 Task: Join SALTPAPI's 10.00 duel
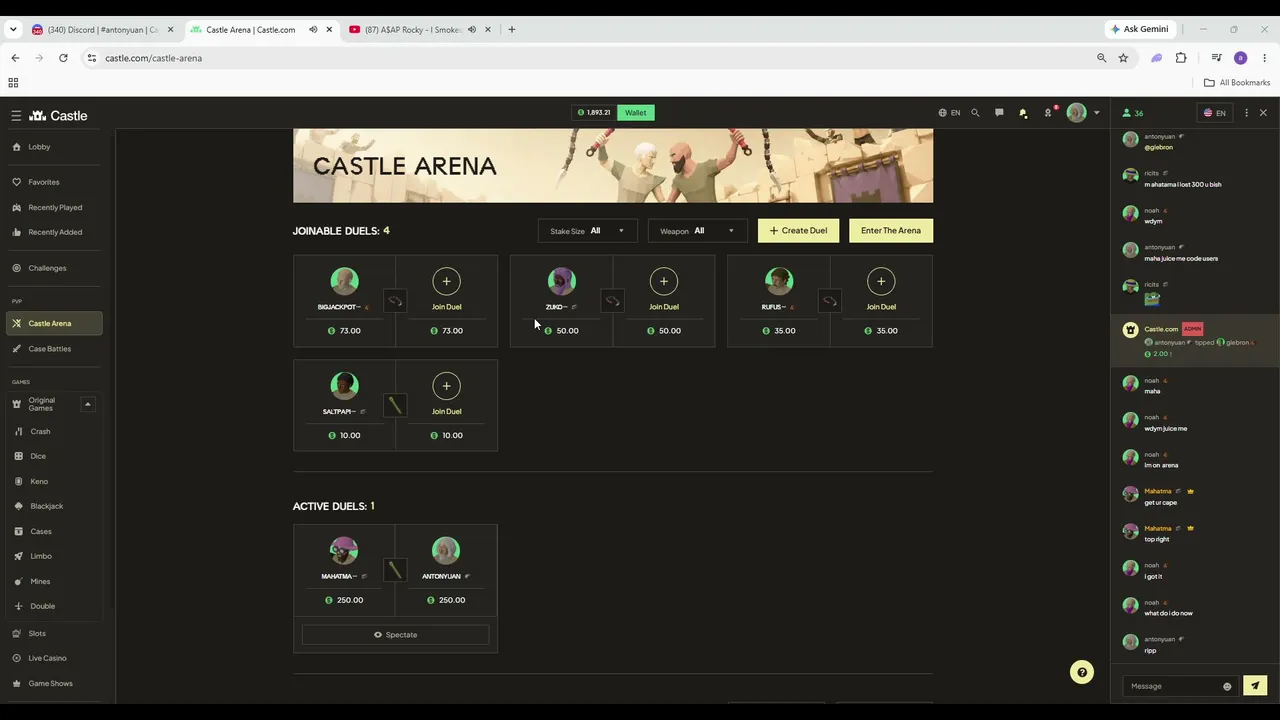[x=446, y=395]
